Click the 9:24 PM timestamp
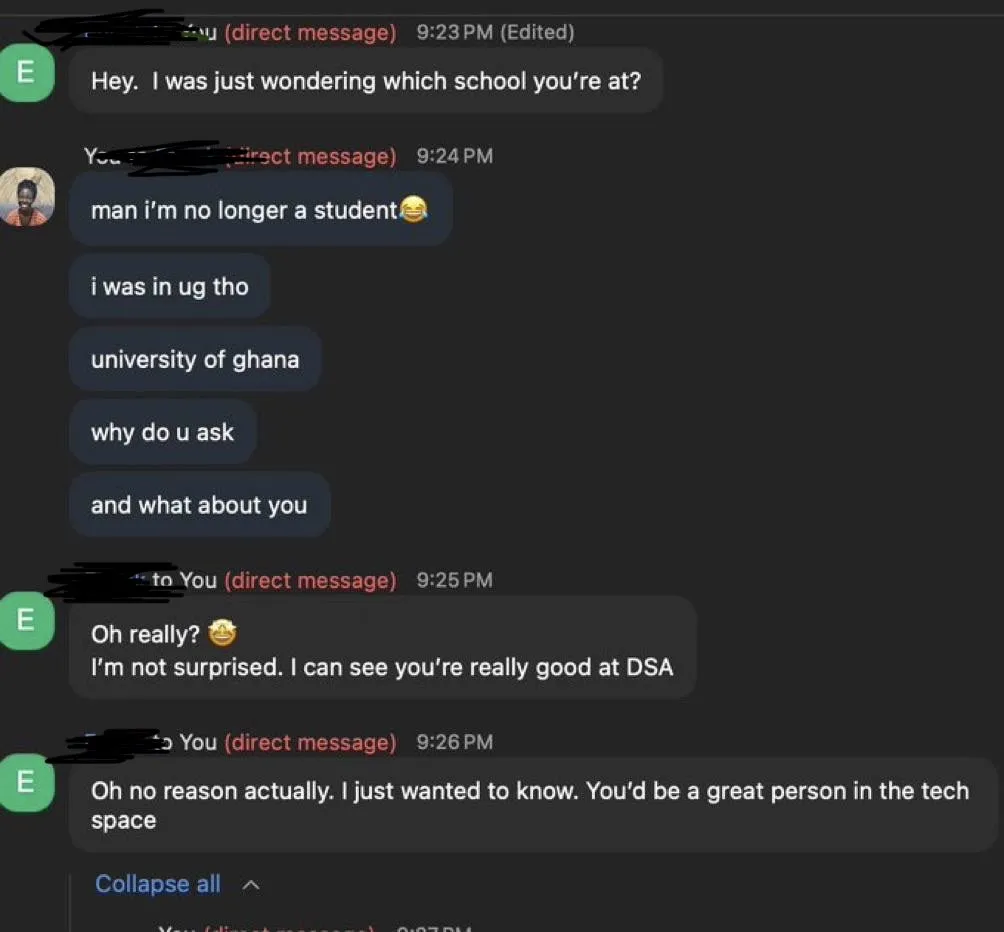Image resolution: width=1004 pixels, height=932 pixels. pyautogui.click(x=455, y=156)
